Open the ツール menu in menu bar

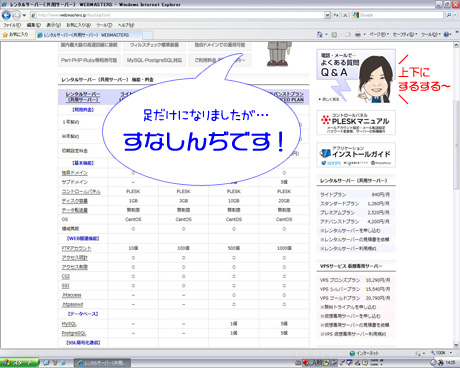104,25
